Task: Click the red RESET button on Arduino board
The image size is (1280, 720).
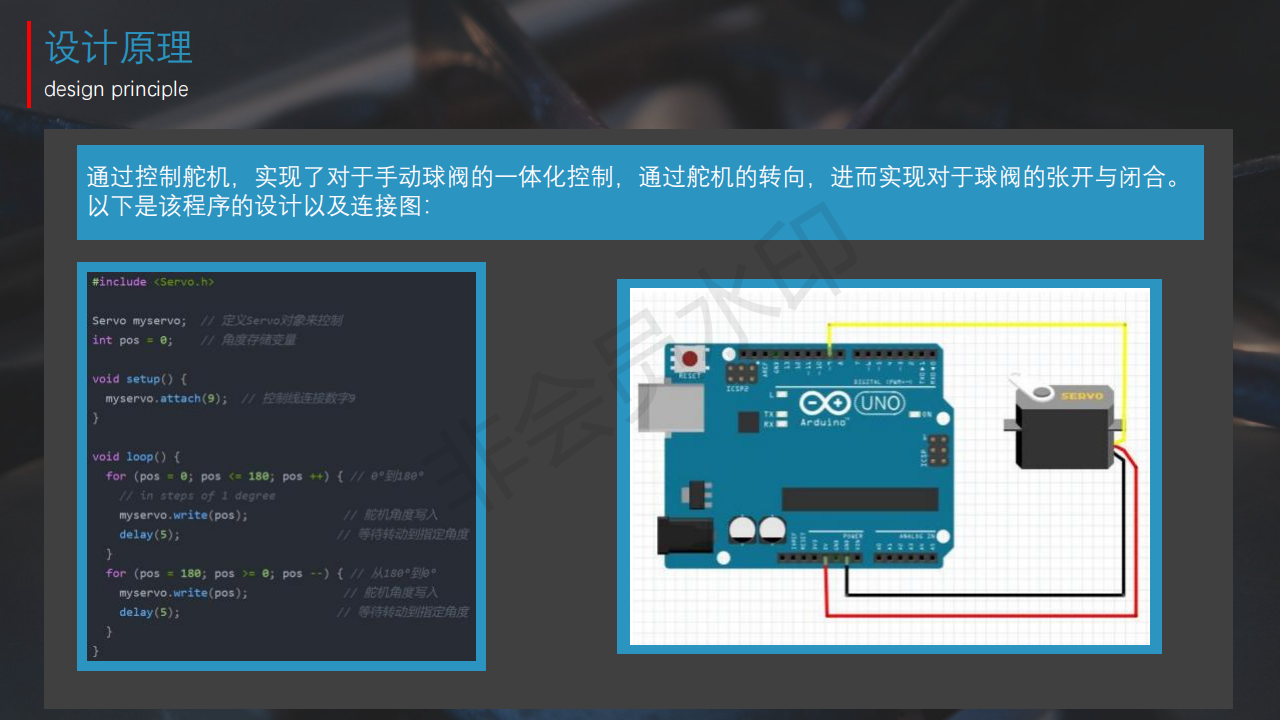Action: point(690,359)
